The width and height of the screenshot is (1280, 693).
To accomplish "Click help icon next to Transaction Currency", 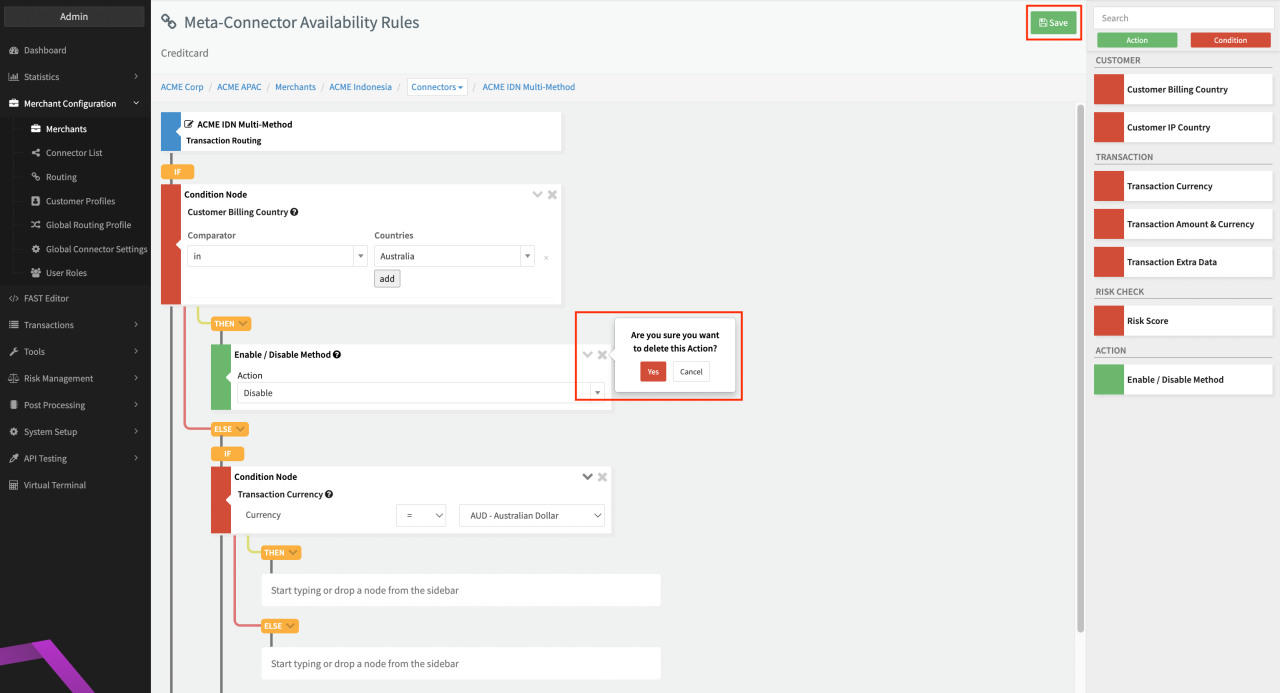I will tap(329, 495).
